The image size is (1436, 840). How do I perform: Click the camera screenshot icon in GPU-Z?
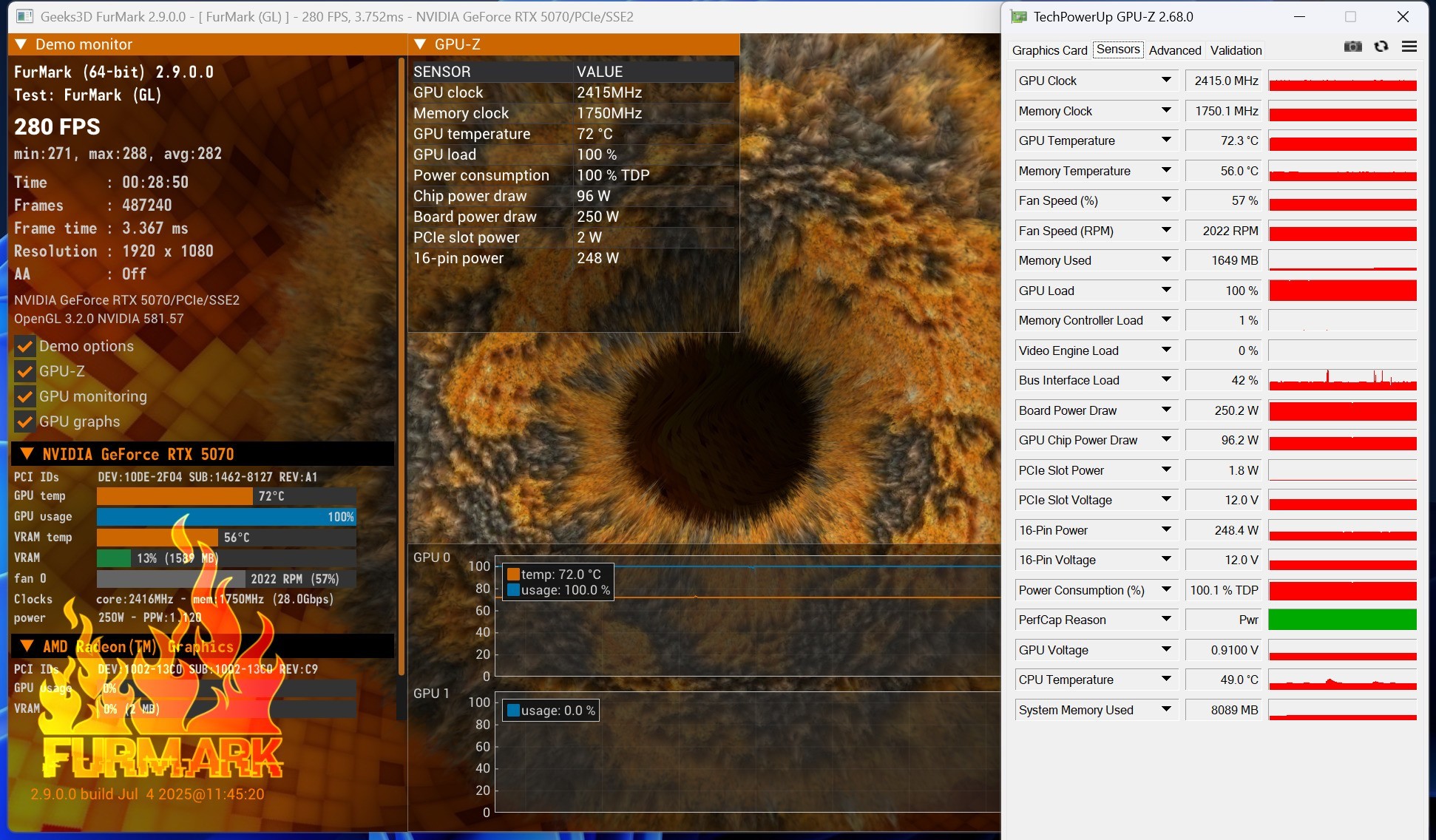1352,47
